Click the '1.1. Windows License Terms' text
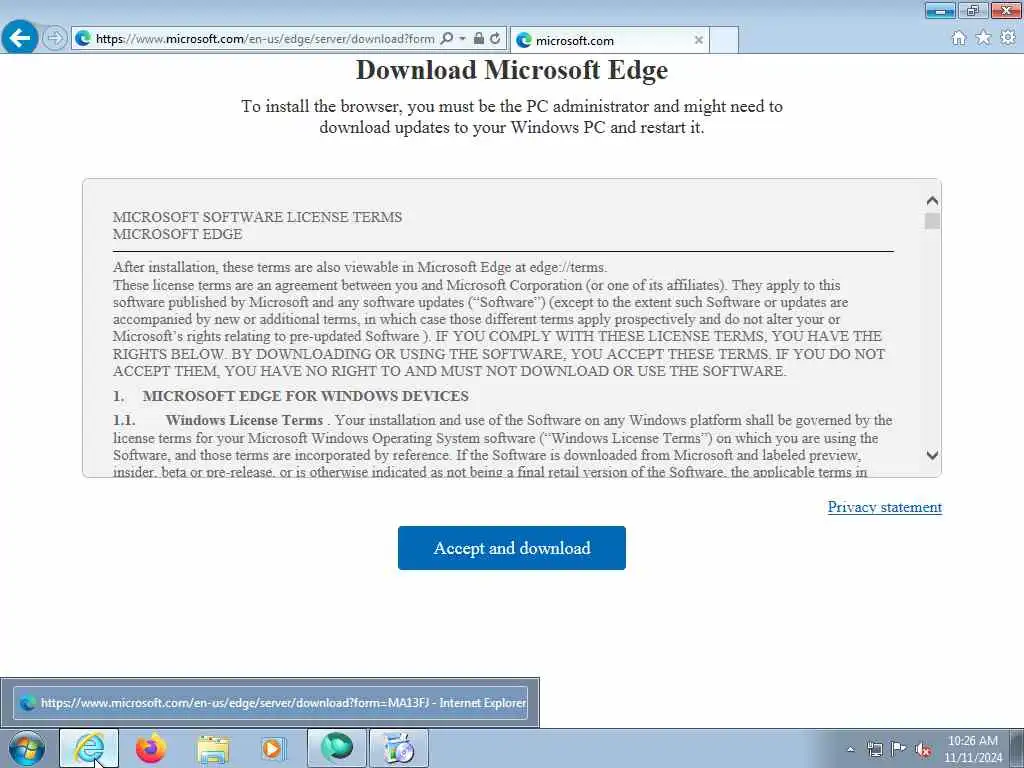Image resolution: width=1024 pixels, height=768 pixels. 218,420
